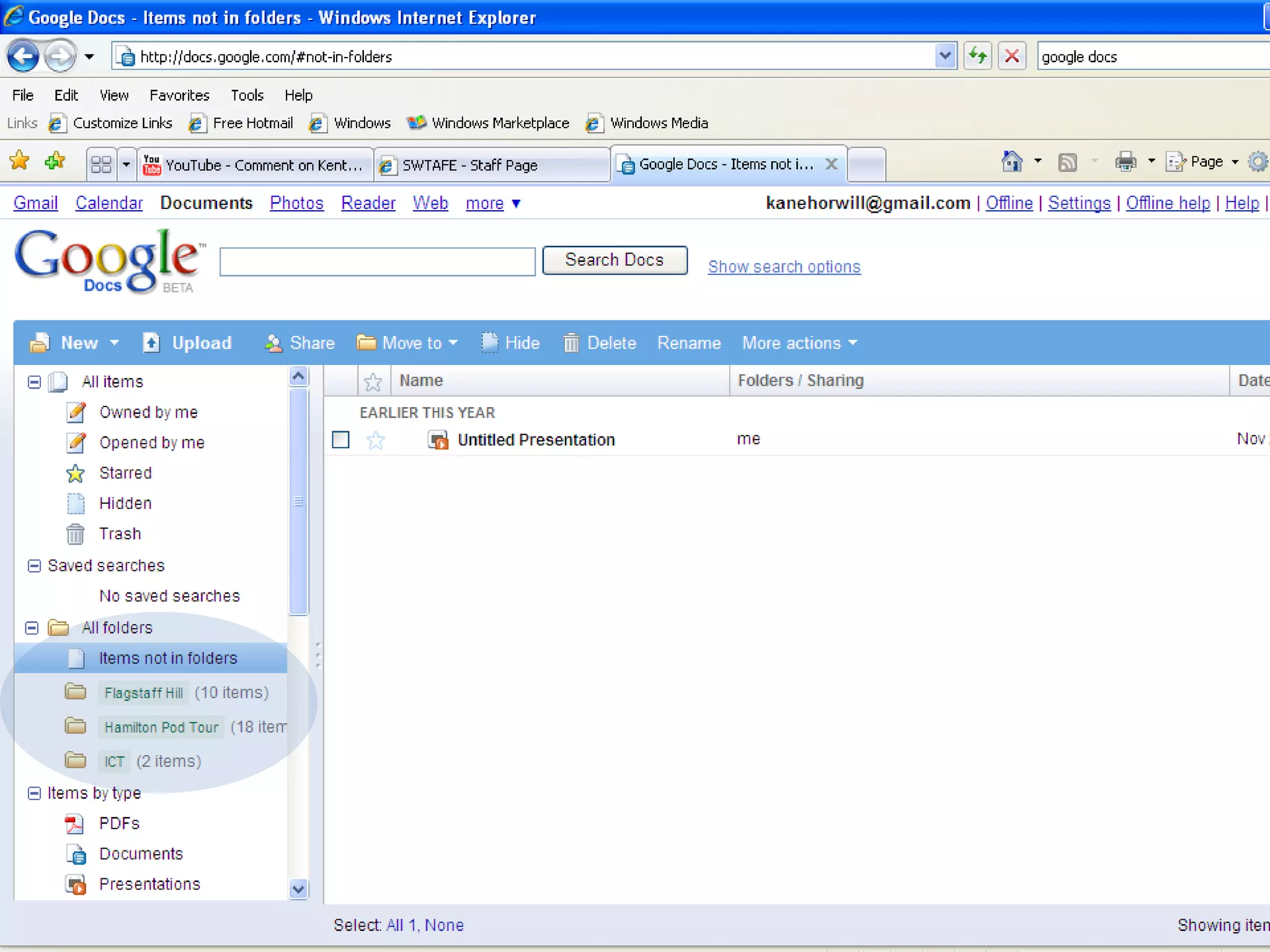1270x952 pixels.
Task: Click the PDFs type icon
Action: tap(74, 824)
